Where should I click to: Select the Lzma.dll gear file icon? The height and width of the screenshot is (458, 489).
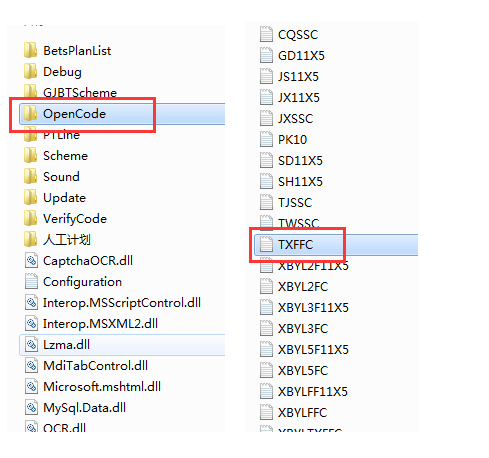click(x=31, y=345)
